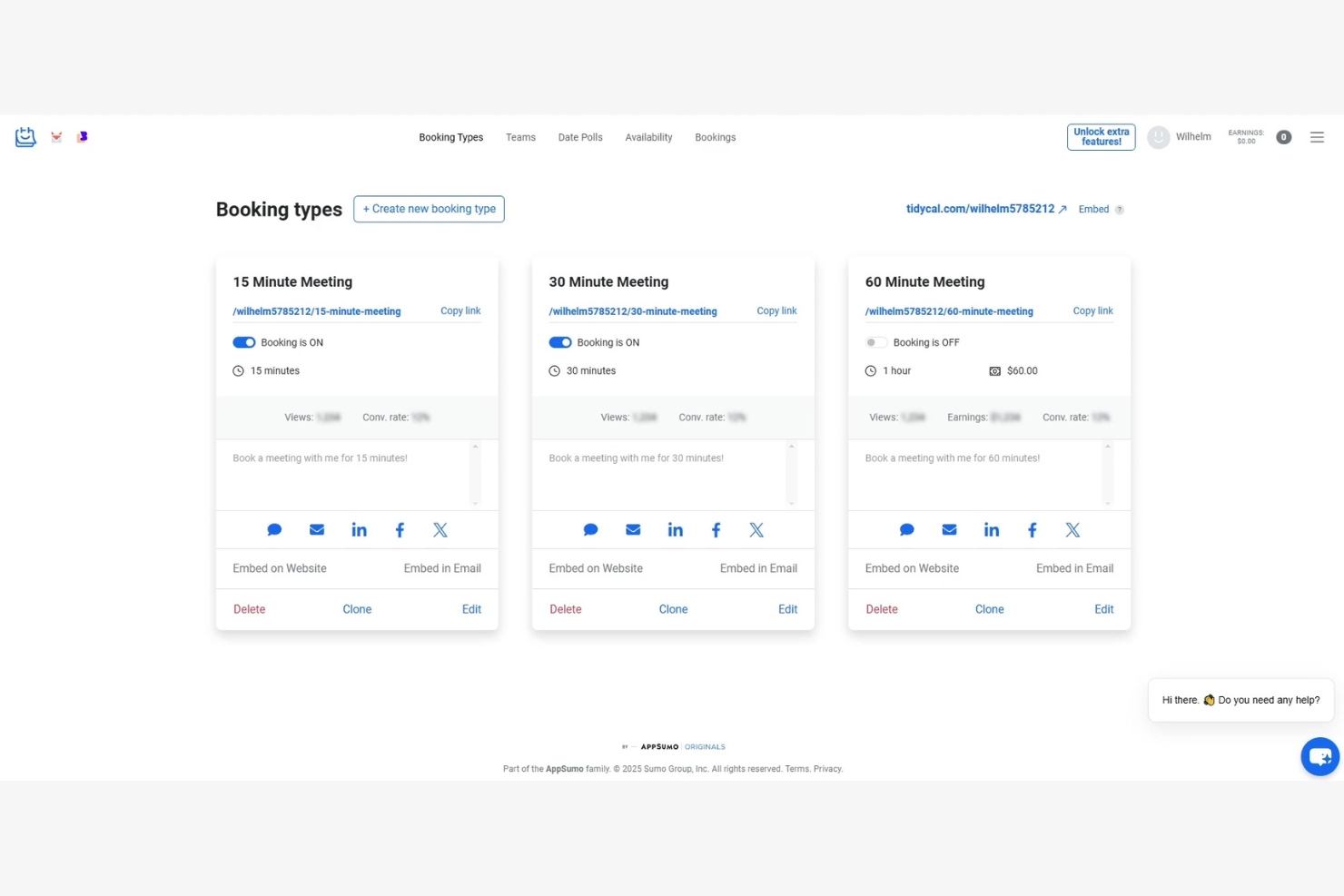Image resolution: width=1344 pixels, height=896 pixels.
Task: Share 30 Minute Meeting via email icon
Action: pyautogui.click(x=633, y=529)
